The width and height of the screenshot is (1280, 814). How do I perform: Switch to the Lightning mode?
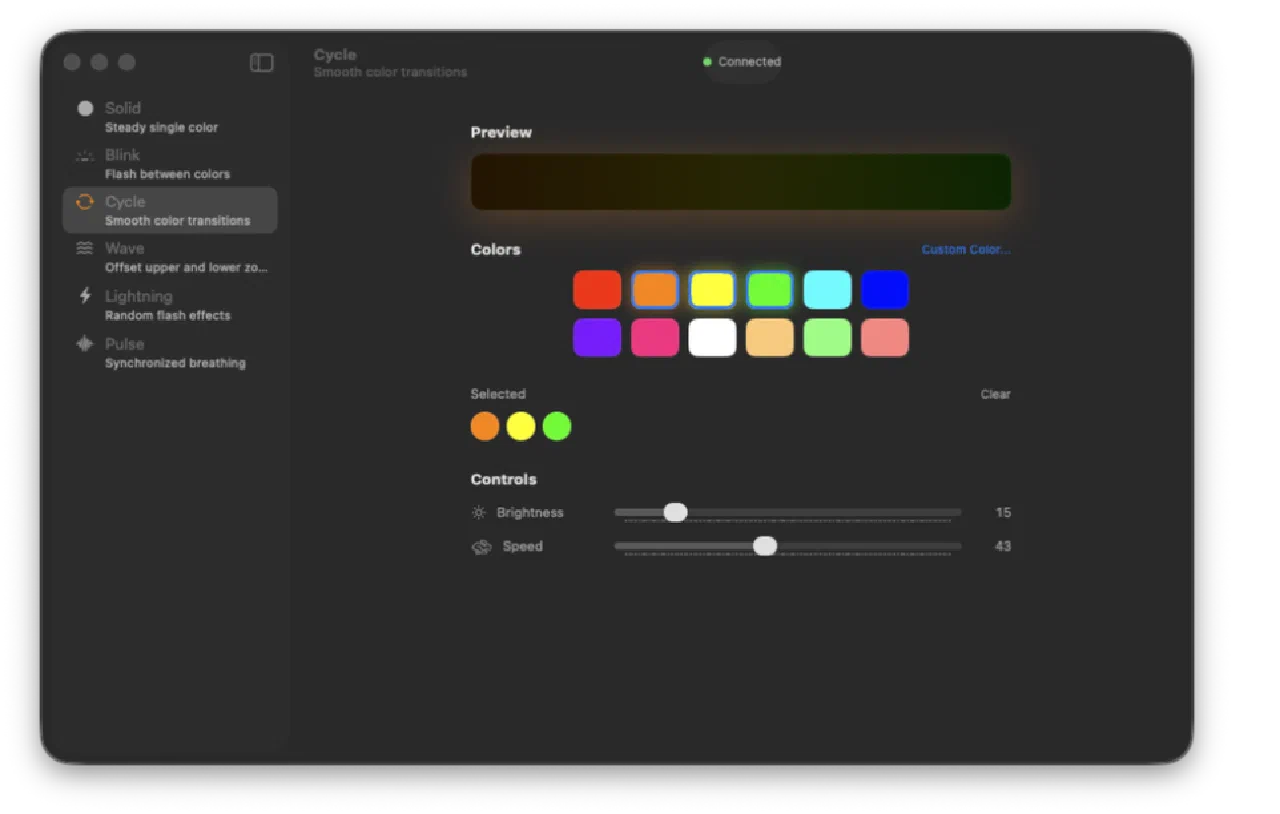(170, 305)
